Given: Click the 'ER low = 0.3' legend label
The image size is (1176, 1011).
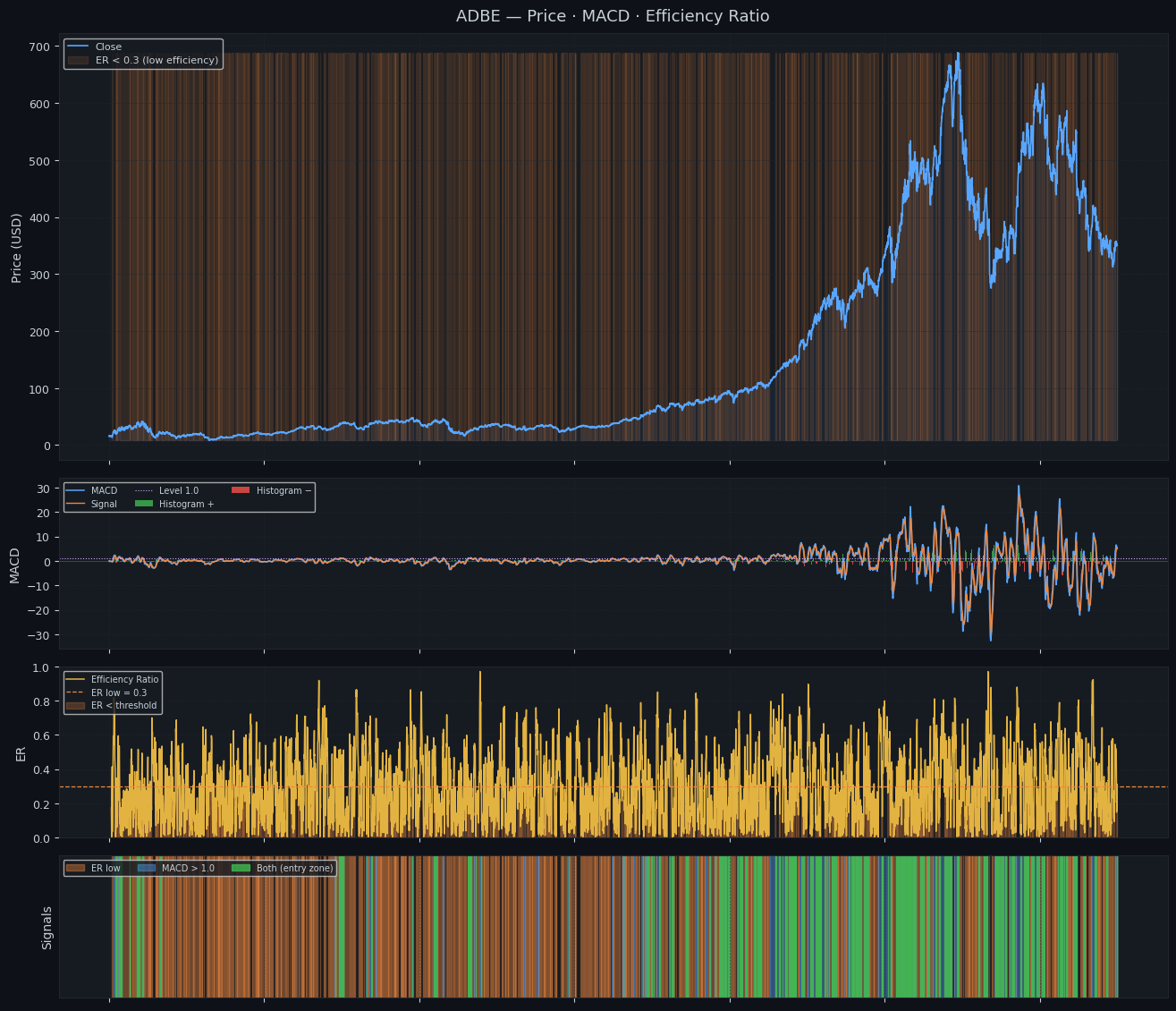Looking at the screenshot, I should 119,693.
